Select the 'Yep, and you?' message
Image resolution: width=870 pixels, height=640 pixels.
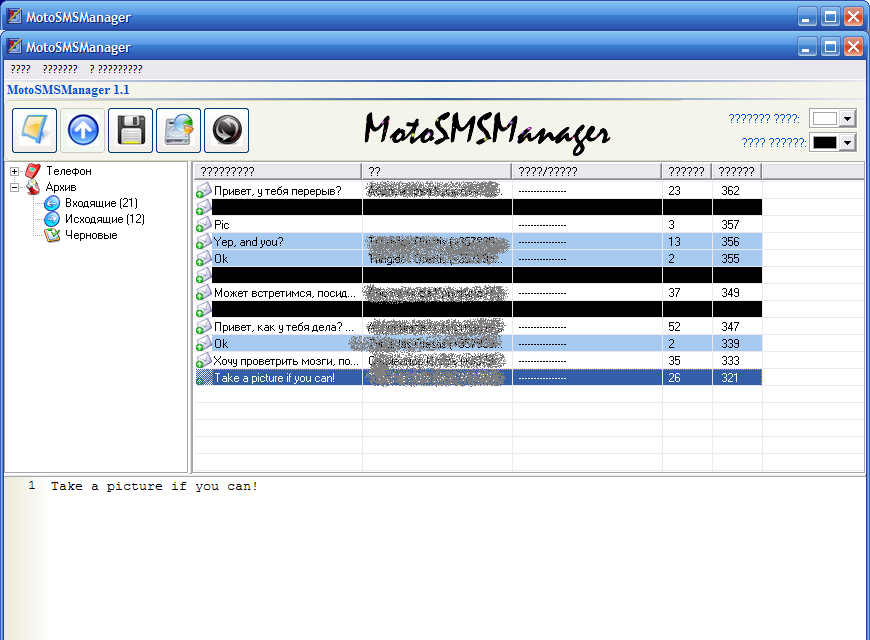point(478,241)
